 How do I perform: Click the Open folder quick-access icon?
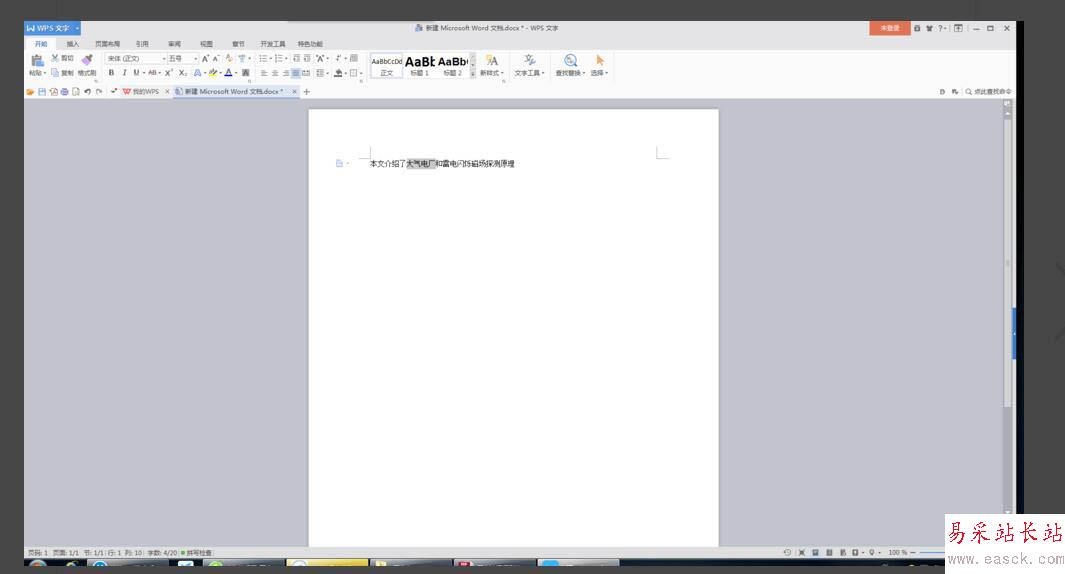(x=30, y=91)
